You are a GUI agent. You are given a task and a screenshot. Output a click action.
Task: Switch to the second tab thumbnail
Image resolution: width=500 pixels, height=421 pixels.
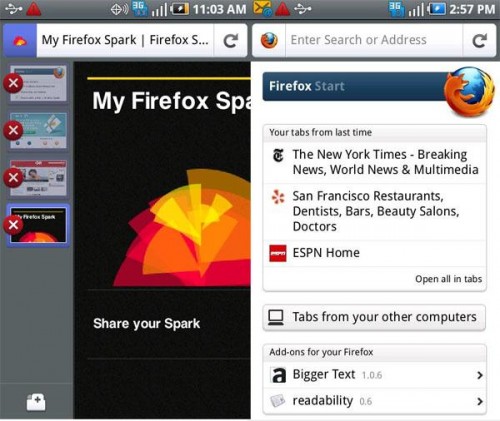click(38, 131)
